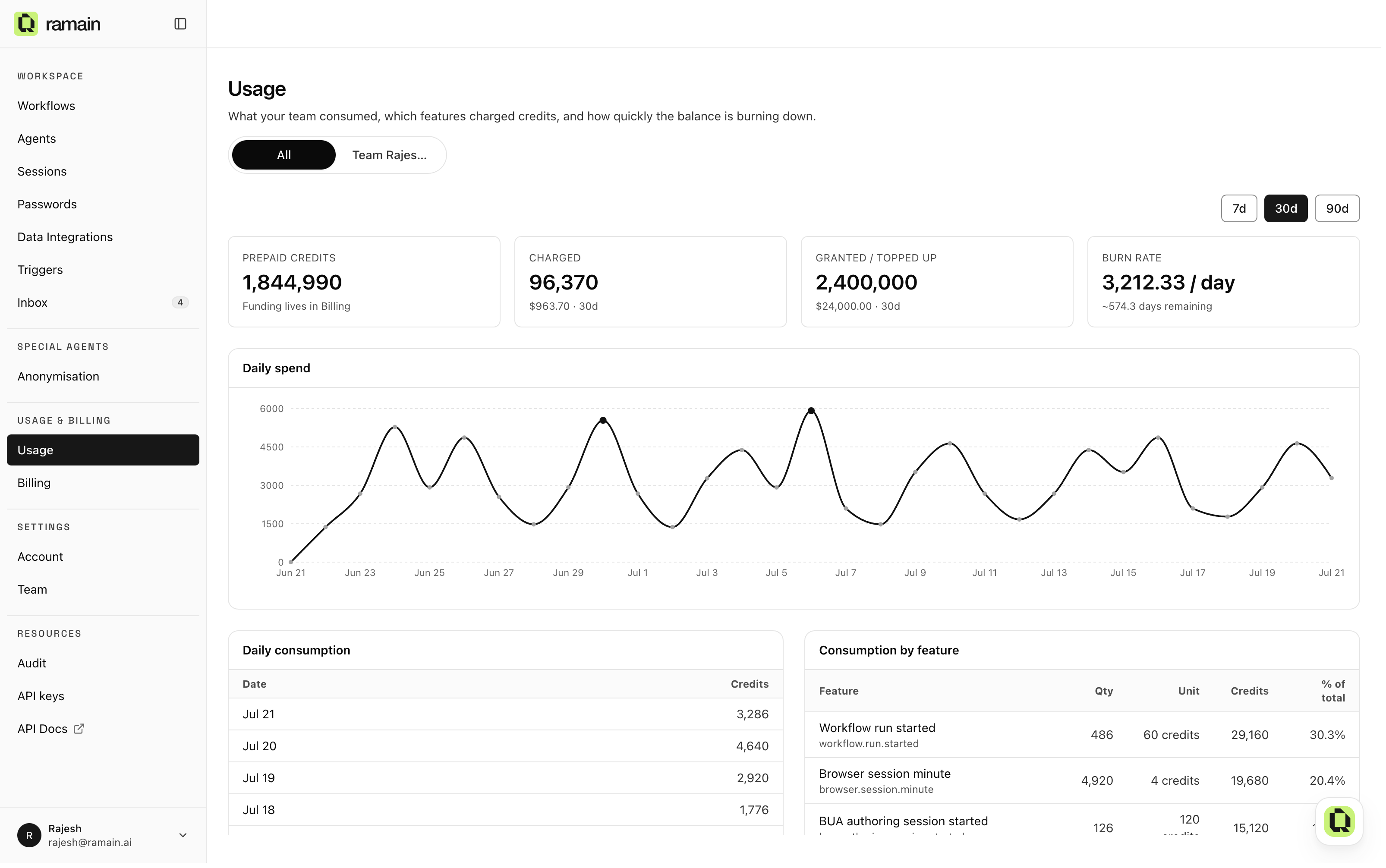1386x868 pixels.
Task: Select the All team filter
Action: tap(283, 155)
